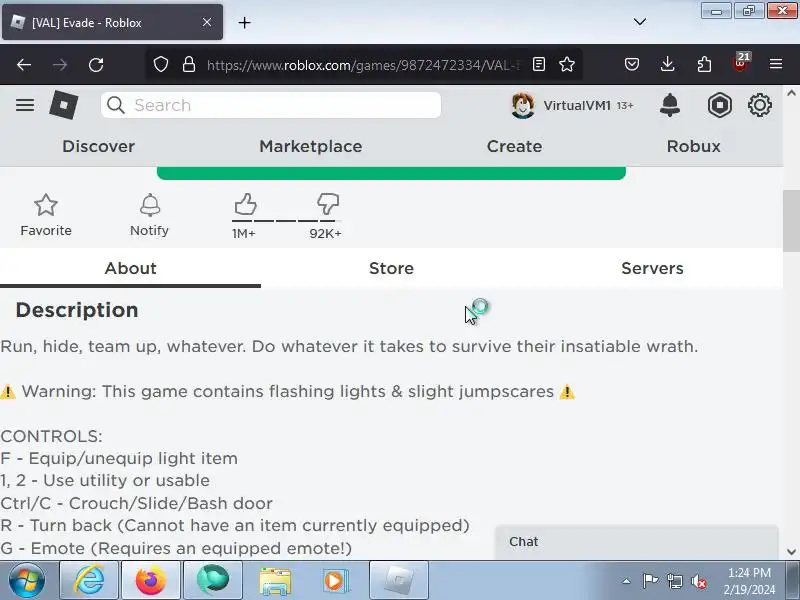Show hidden system tray icons arrow

[x=627, y=581]
